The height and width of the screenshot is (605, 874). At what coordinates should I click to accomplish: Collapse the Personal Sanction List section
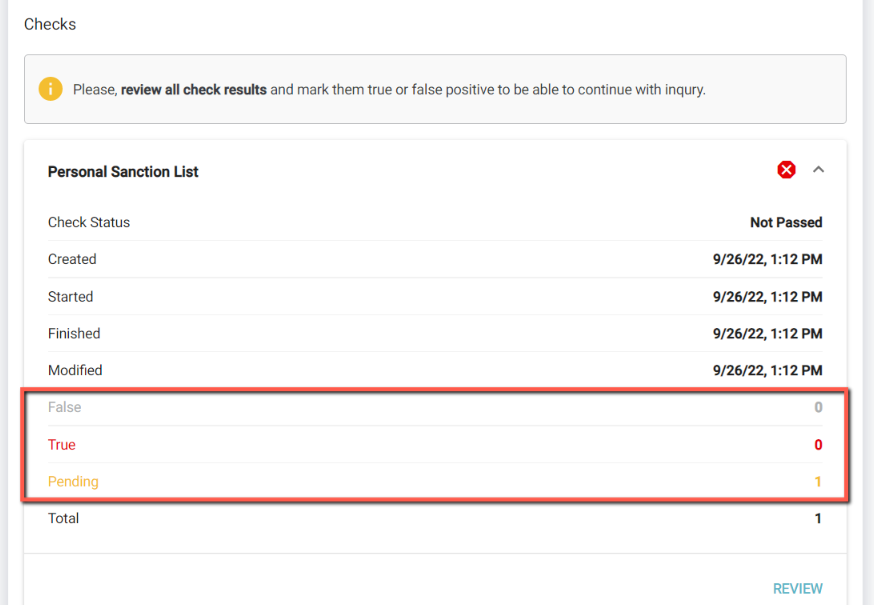tap(818, 170)
